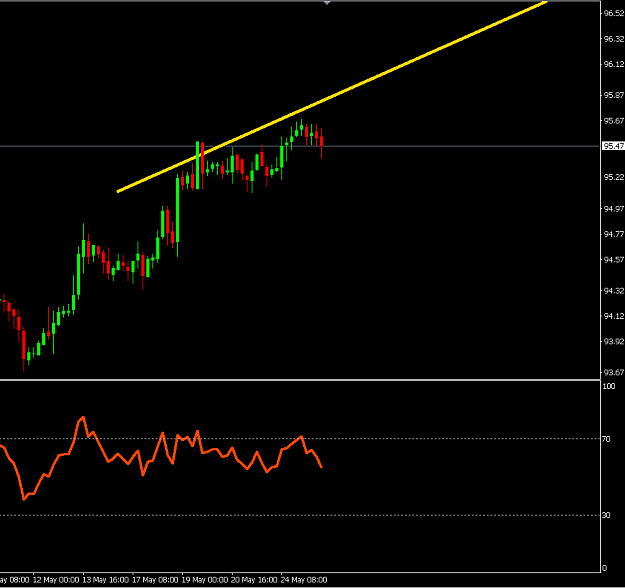
Task: Click the RSI level 70 label
Action: 606,439
